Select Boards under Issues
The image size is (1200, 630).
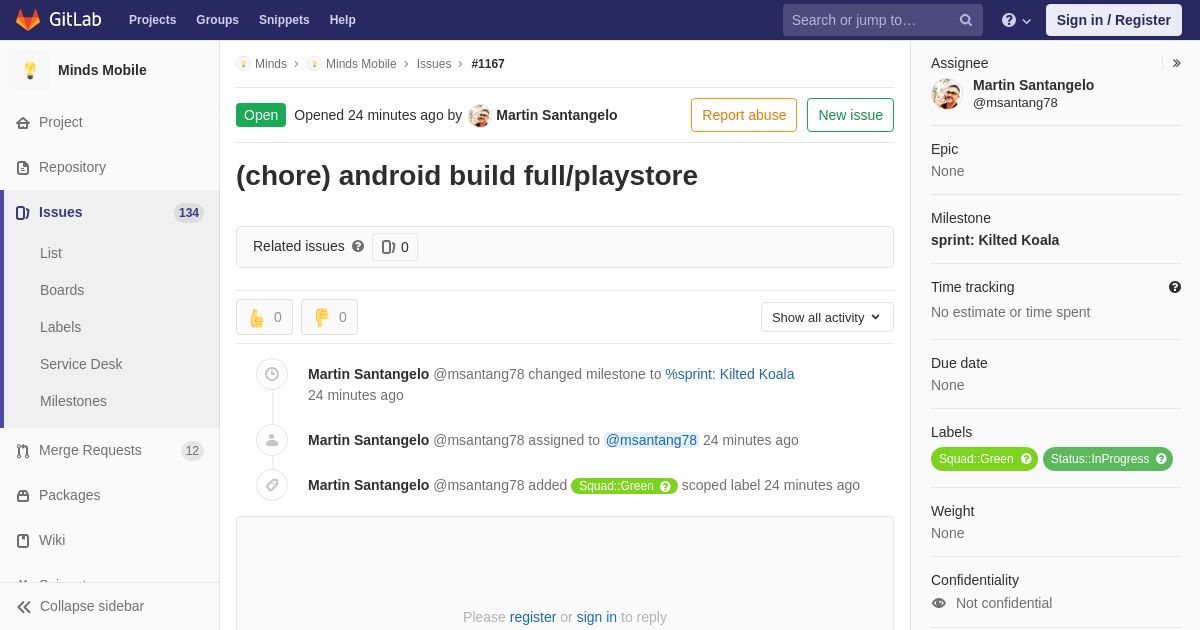[x=62, y=290]
